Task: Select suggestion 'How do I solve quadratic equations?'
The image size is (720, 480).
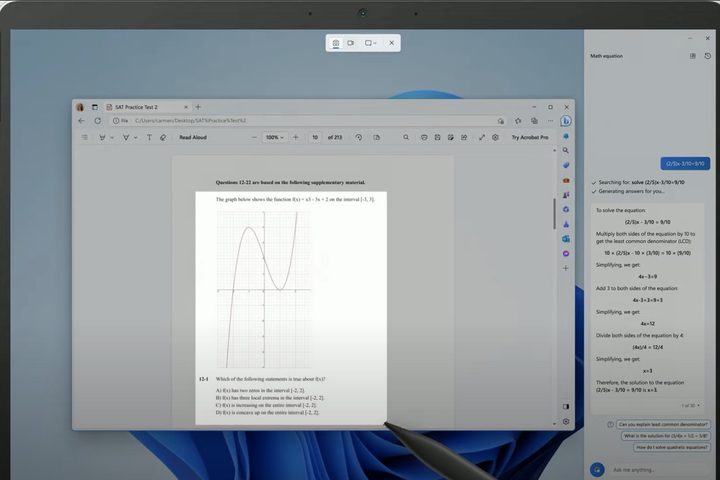Action: coord(672,447)
